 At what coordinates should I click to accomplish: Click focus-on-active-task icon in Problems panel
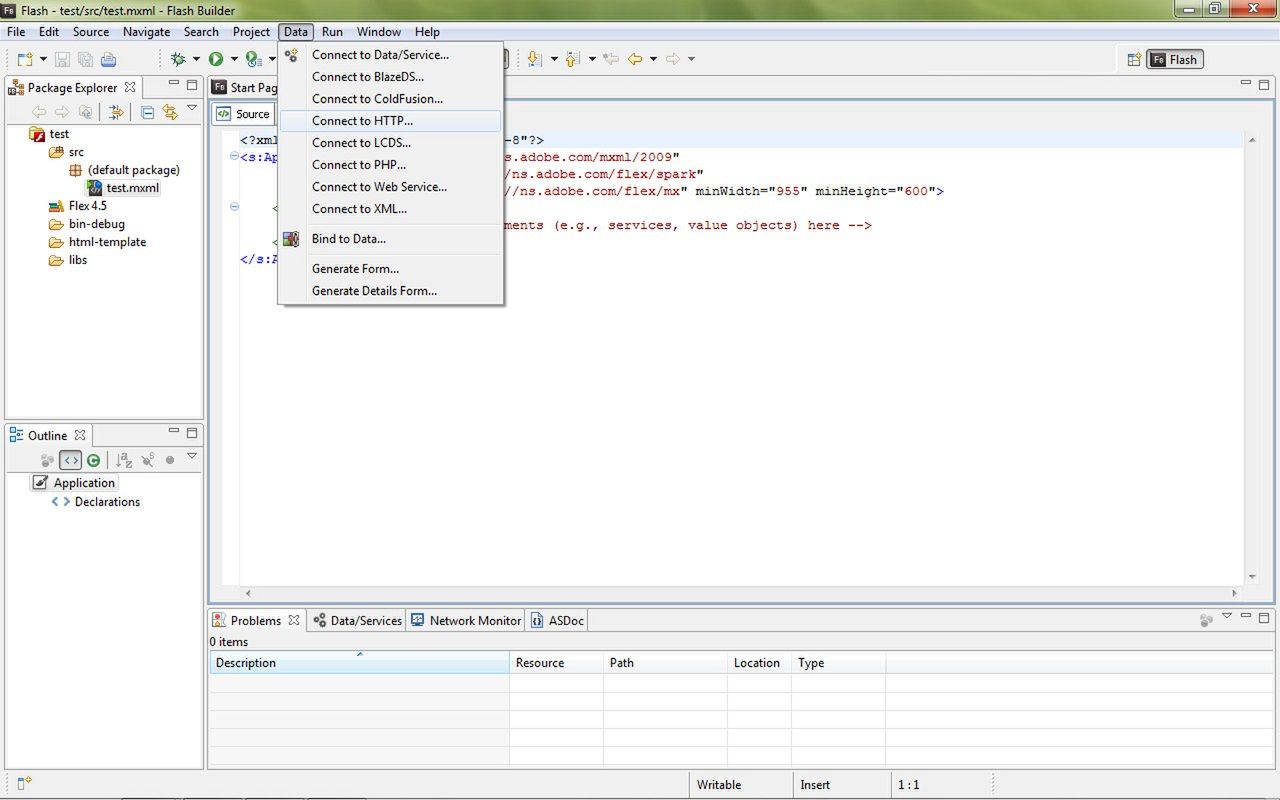click(1207, 620)
